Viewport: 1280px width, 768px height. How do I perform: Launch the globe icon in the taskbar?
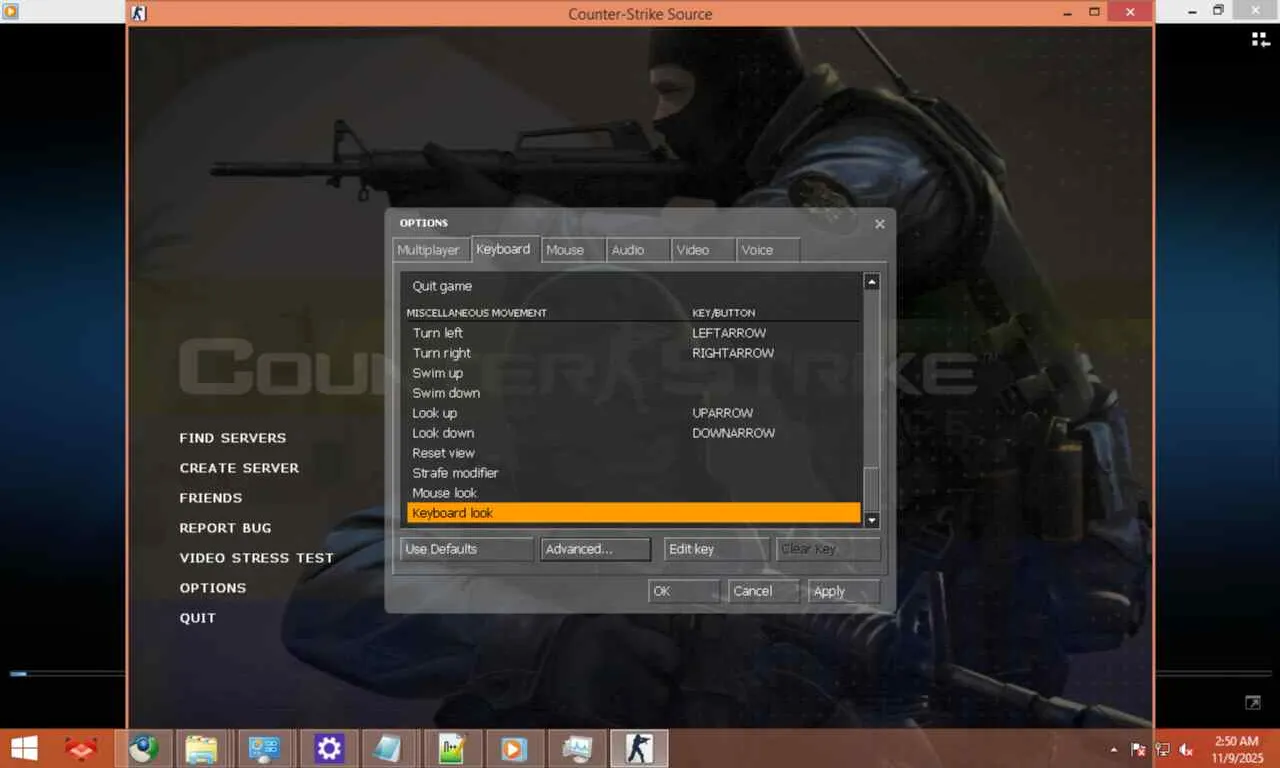tap(143, 748)
